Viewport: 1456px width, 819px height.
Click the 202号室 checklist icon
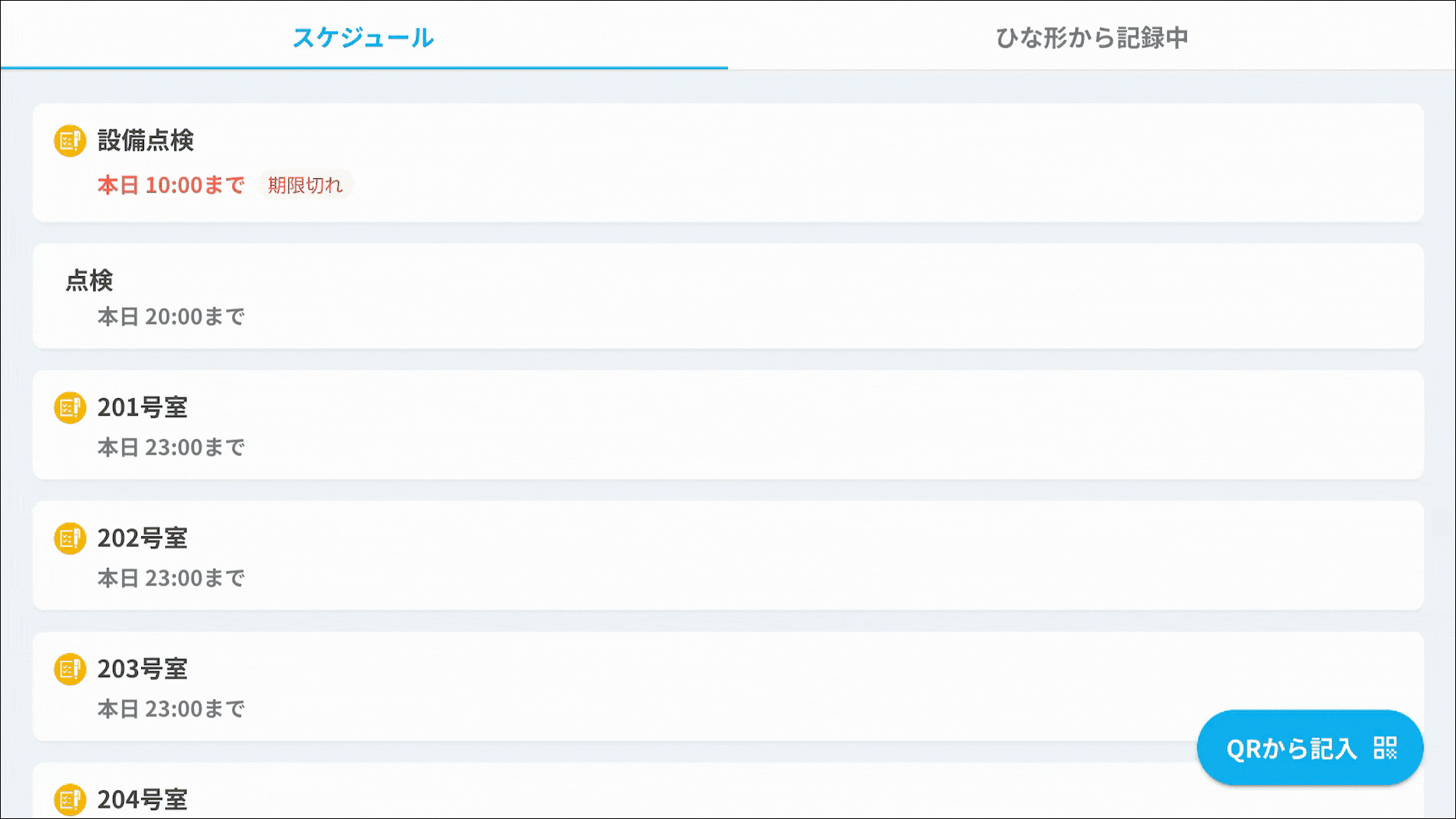70,538
